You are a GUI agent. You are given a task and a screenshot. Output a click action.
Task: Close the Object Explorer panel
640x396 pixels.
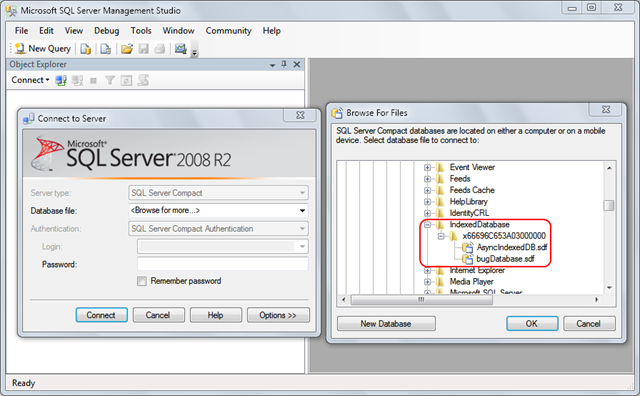(x=297, y=64)
